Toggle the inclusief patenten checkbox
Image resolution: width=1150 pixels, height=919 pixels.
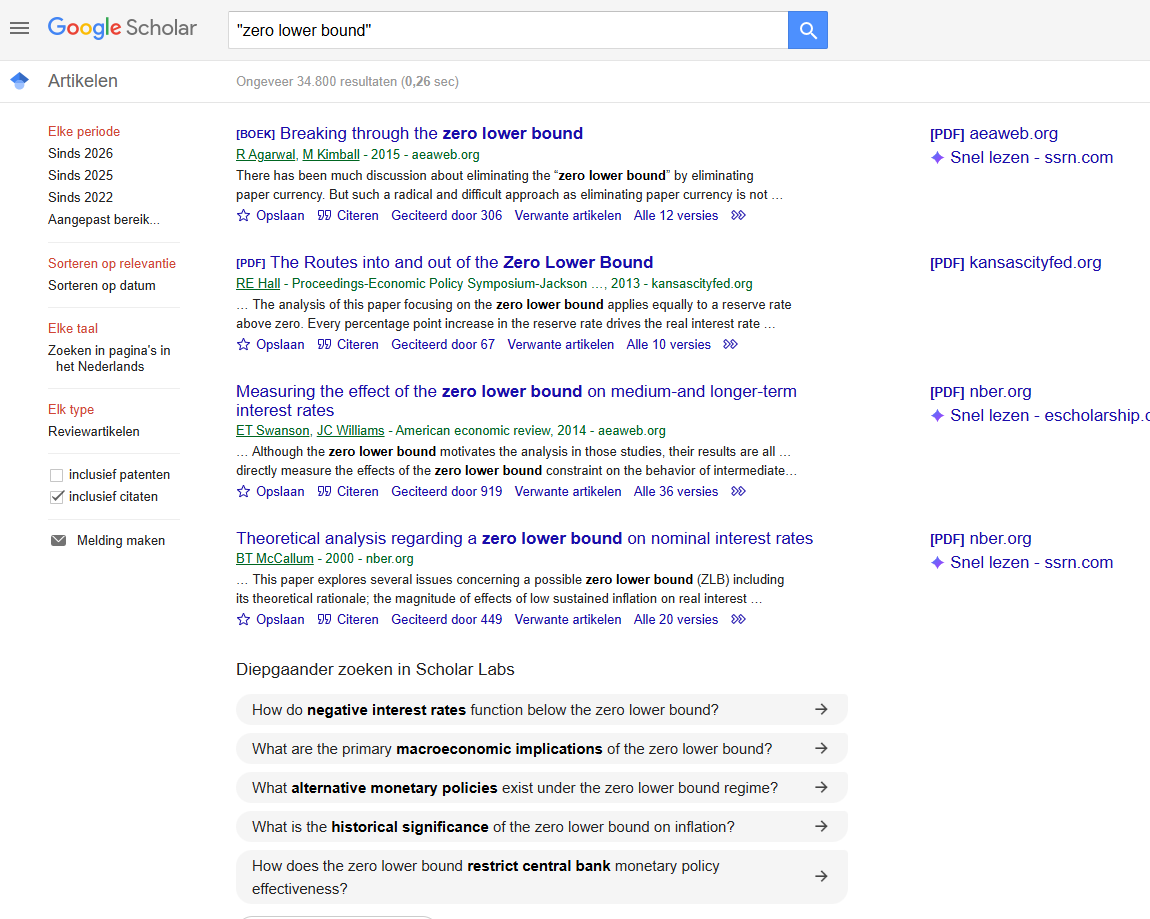(x=56, y=475)
